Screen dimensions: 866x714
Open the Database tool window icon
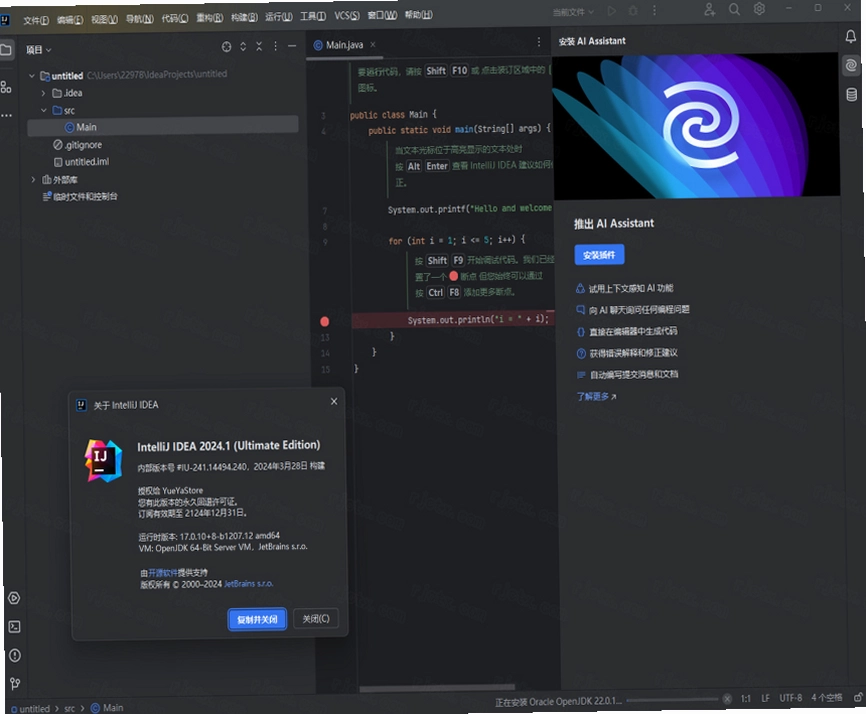coord(852,94)
